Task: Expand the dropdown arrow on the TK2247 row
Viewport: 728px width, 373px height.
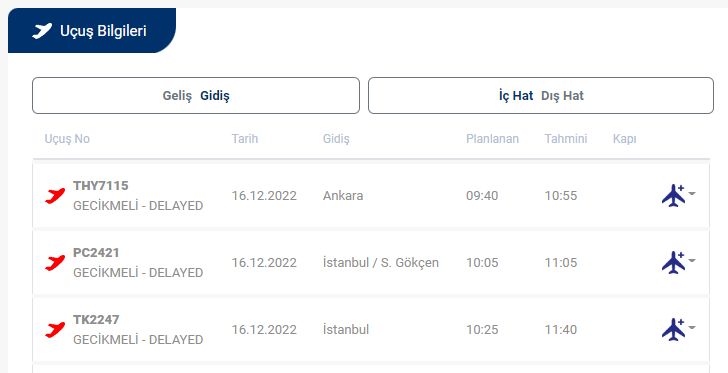Action: [x=692, y=327]
